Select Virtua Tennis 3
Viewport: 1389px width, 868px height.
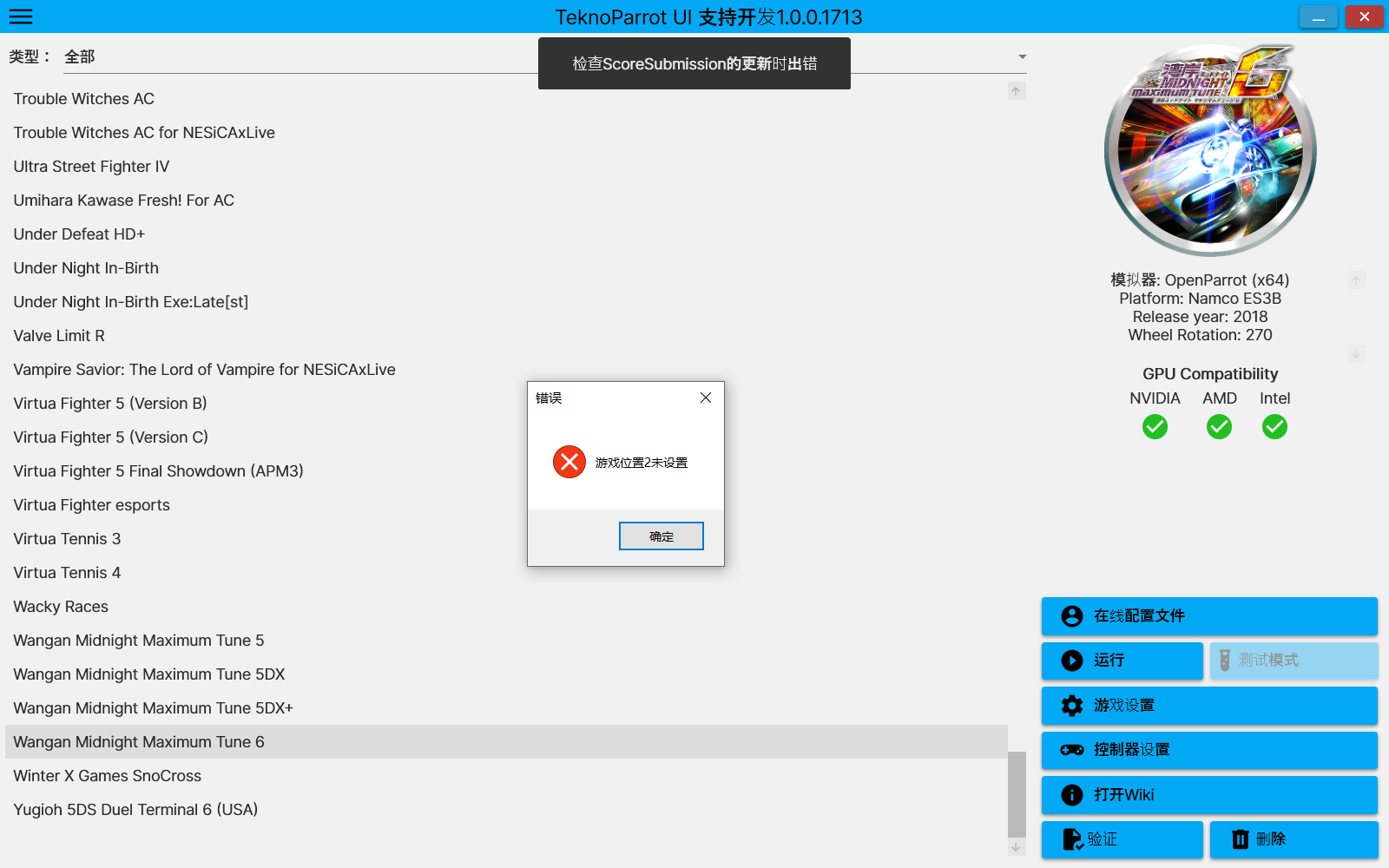pos(506,539)
